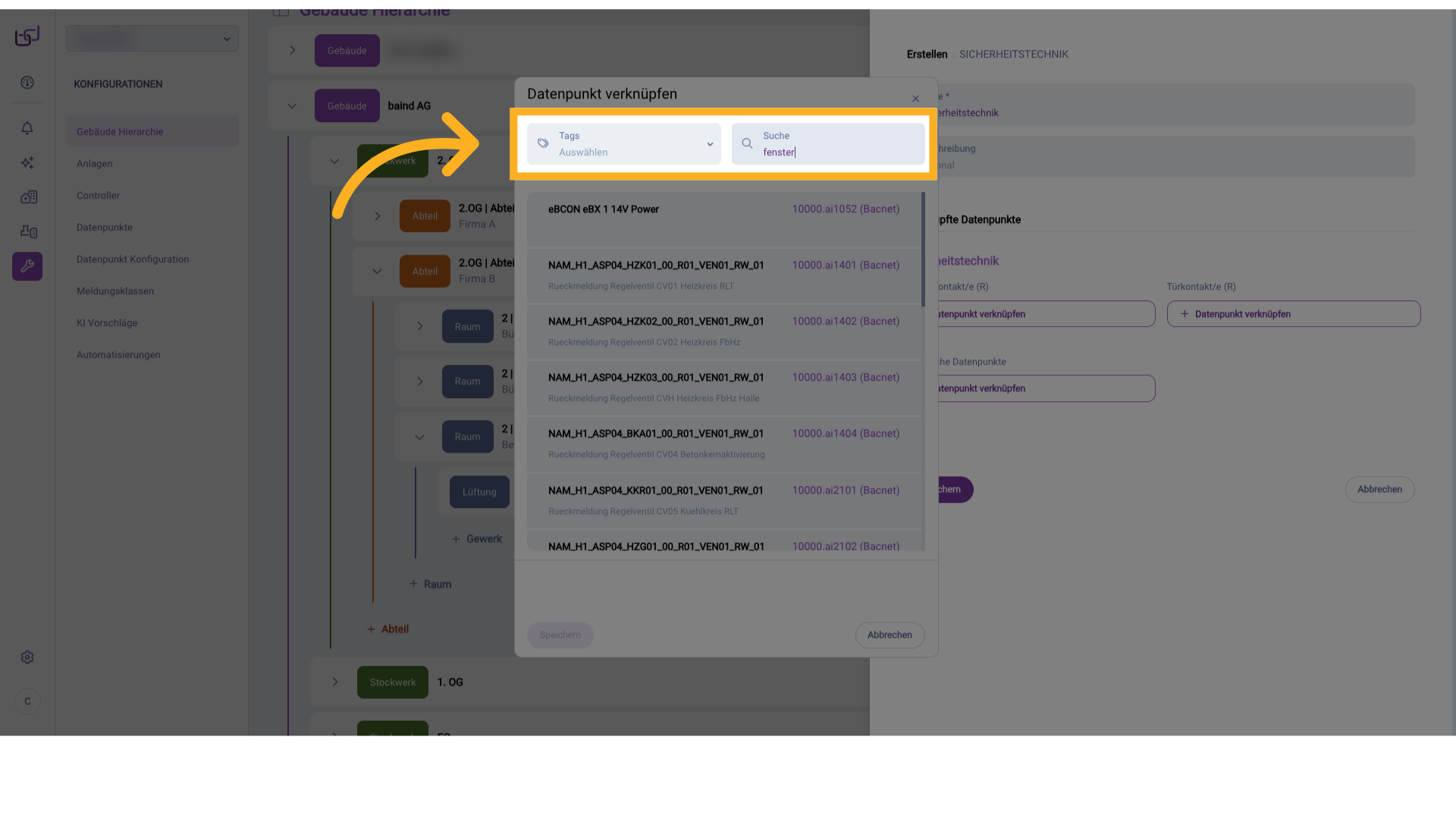Open the Tags Auswählen dropdown

(624, 144)
